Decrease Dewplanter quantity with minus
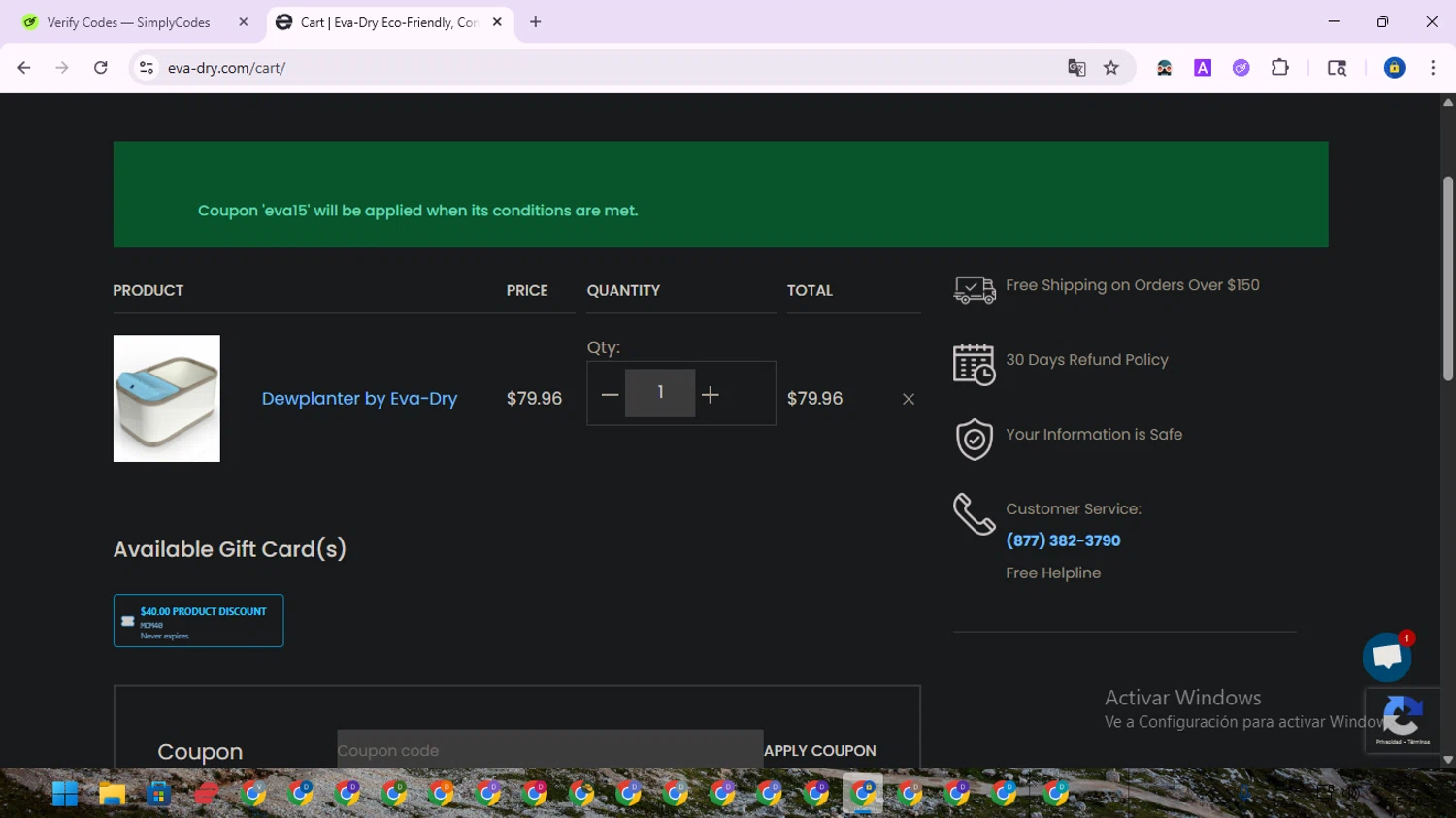Viewport: 1456px width, 818px height. coord(610,394)
